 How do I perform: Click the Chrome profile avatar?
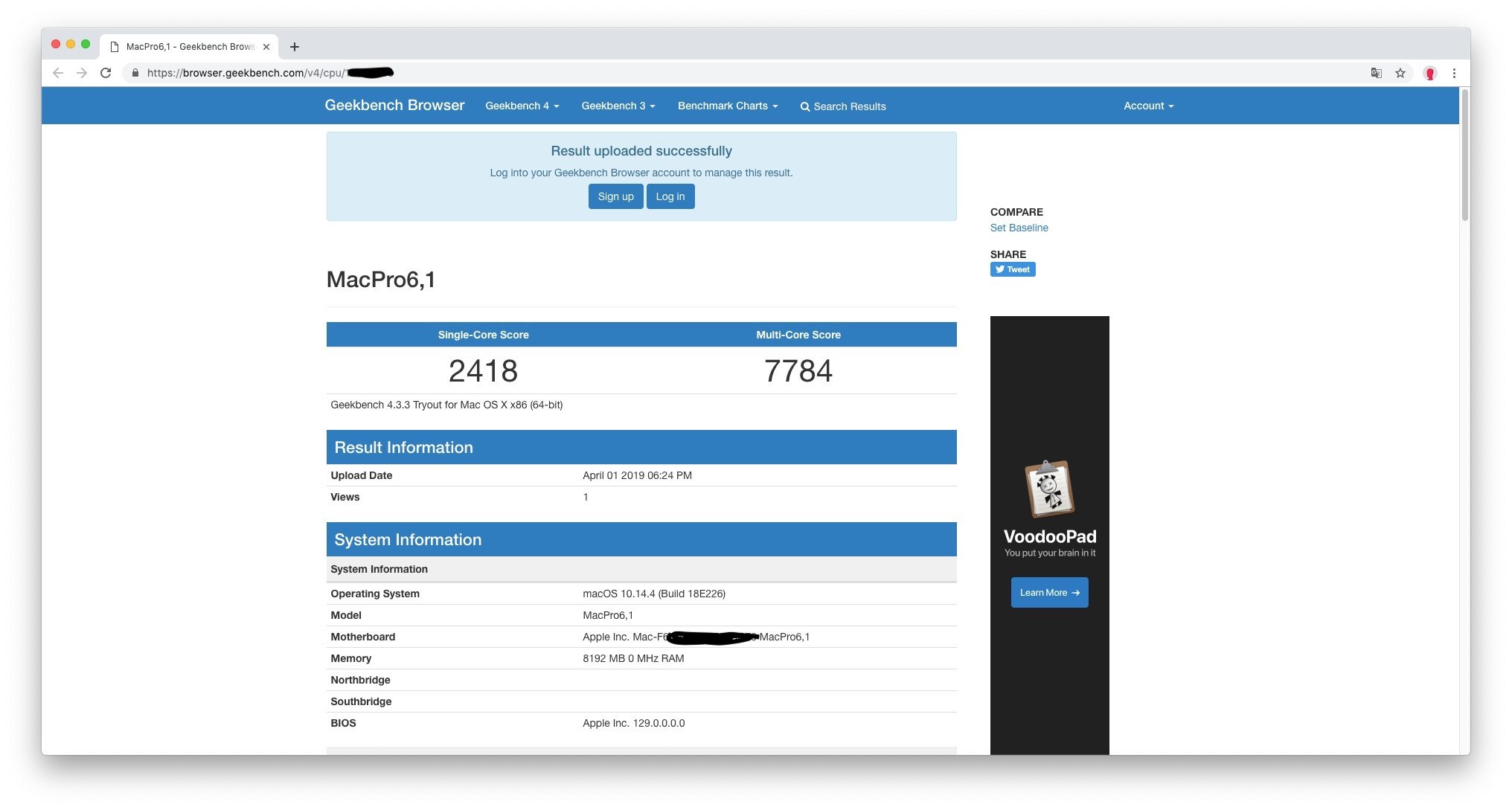click(x=1429, y=73)
